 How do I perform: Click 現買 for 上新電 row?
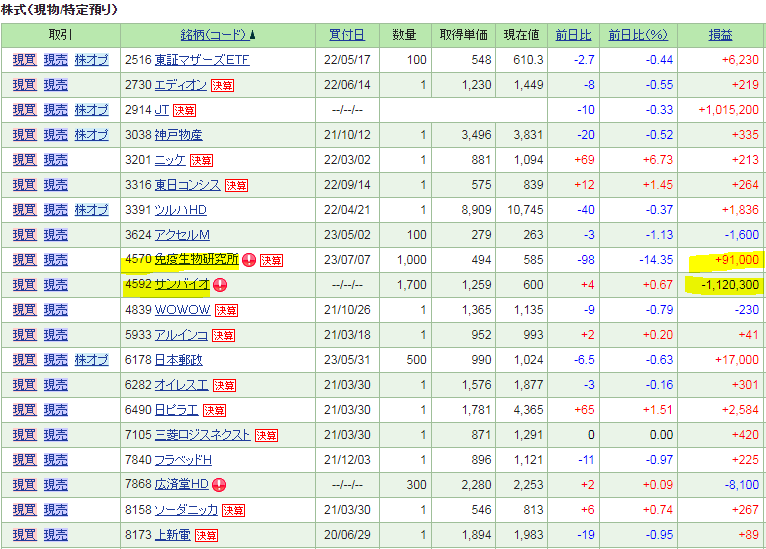pos(24,535)
